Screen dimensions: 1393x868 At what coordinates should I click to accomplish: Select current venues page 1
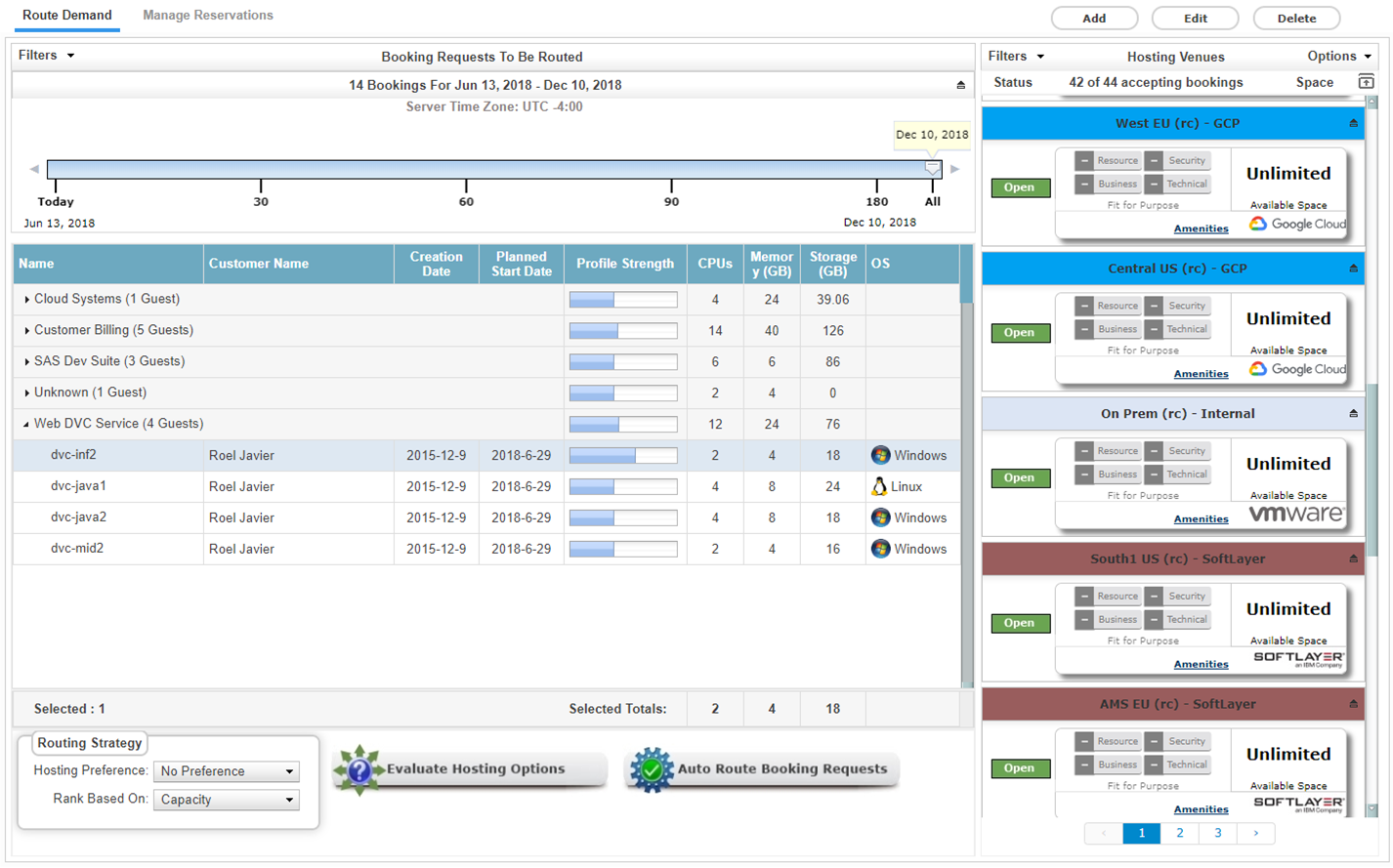1141,833
